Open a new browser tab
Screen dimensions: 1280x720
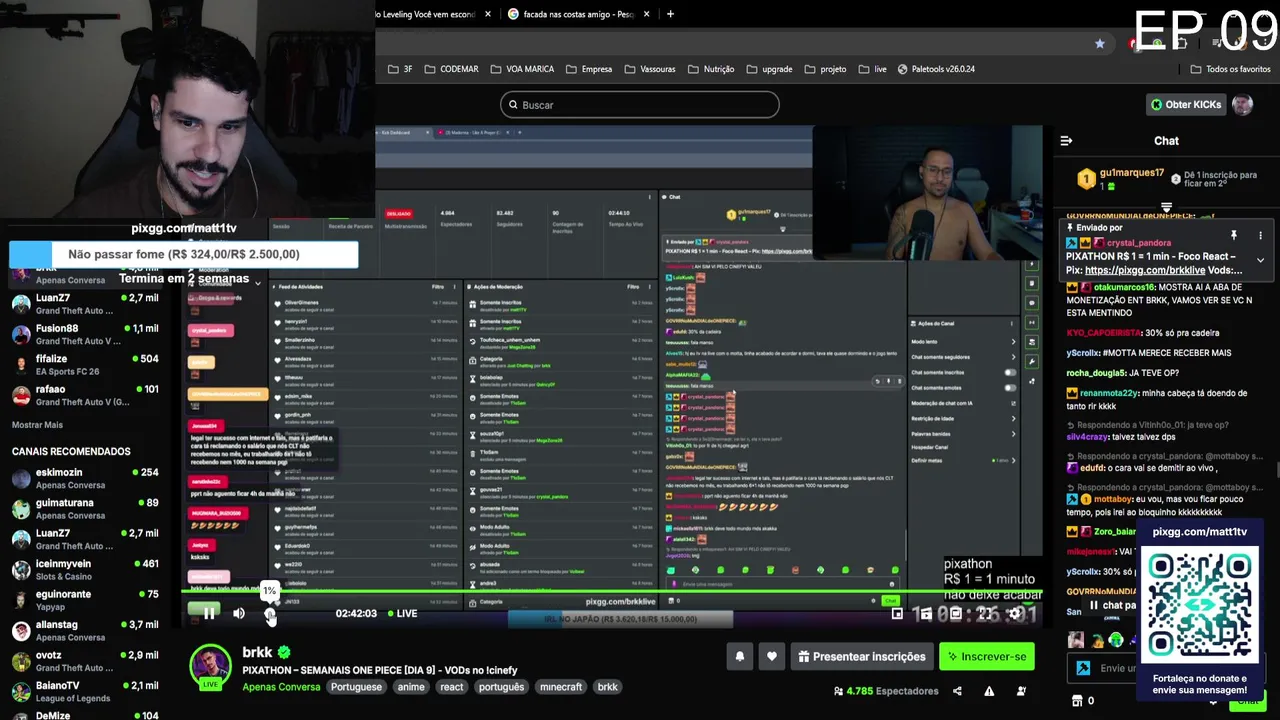[x=670, y=14]
